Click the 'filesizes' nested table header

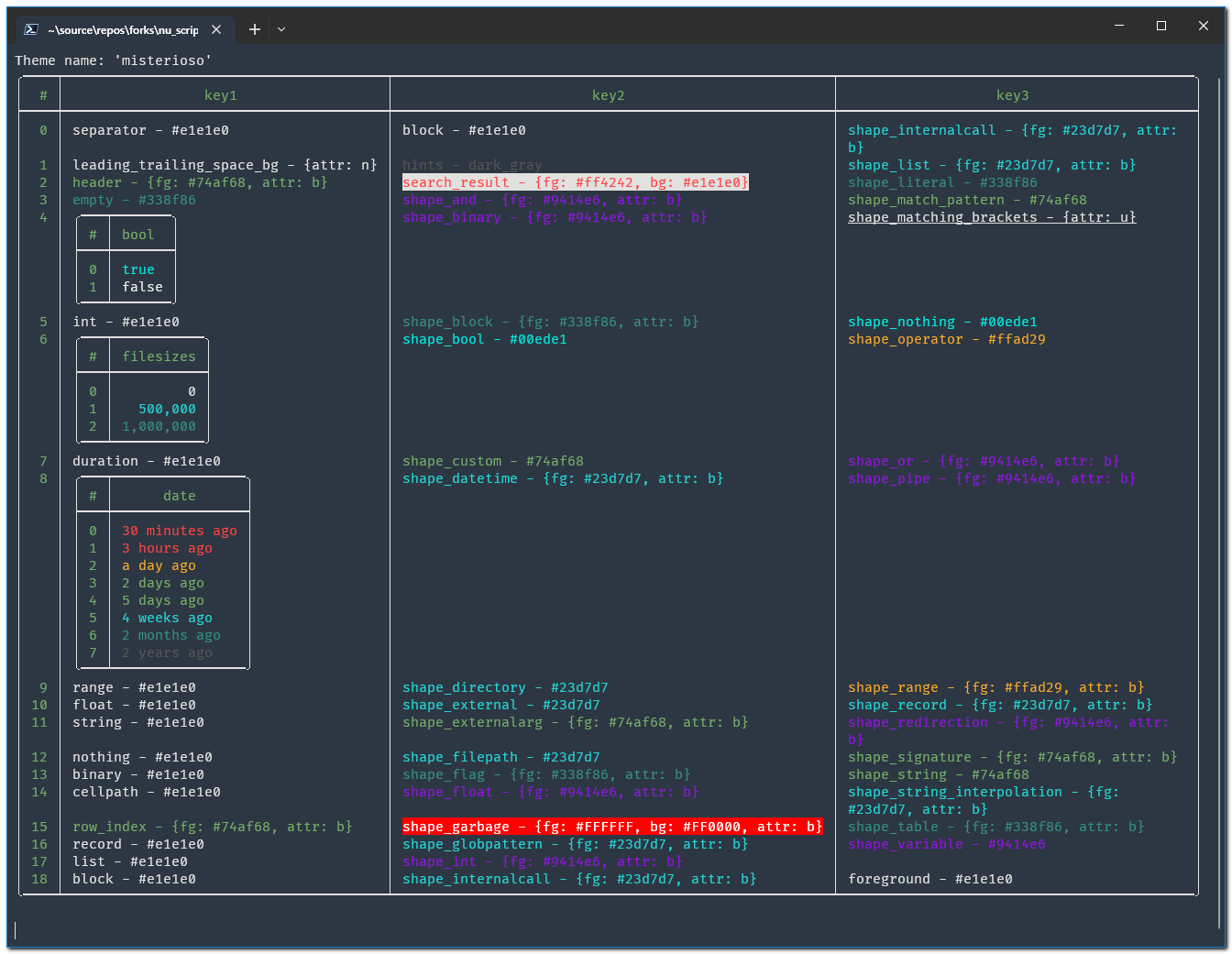click(159, 356)
